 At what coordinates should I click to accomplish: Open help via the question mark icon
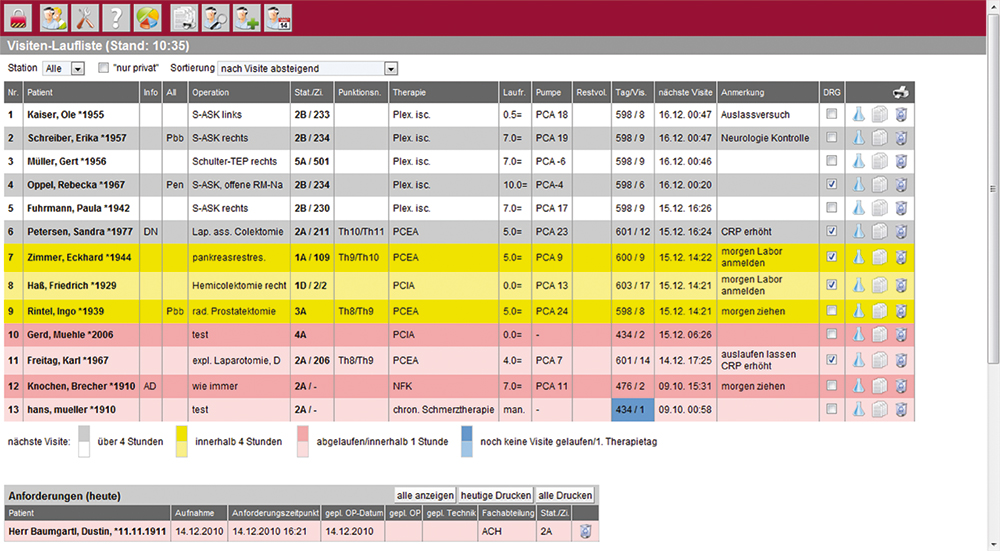(x=117, y=18)
